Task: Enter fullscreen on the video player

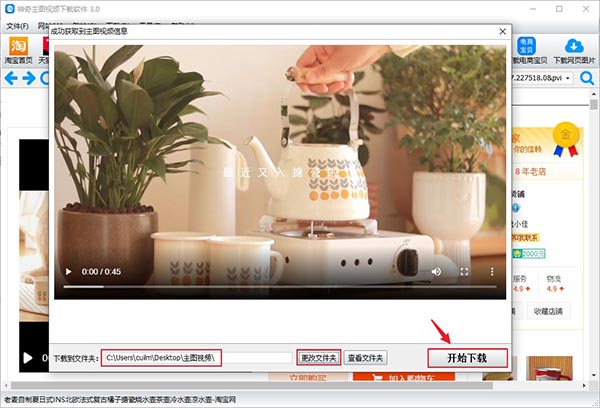Action: click(x=464, y=271)
